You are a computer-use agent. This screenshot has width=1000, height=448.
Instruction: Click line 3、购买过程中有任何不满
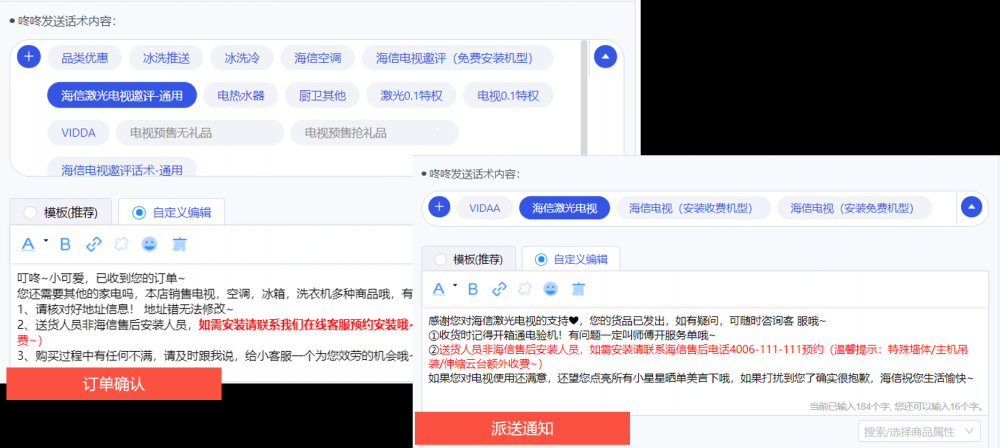coord(215,355)
